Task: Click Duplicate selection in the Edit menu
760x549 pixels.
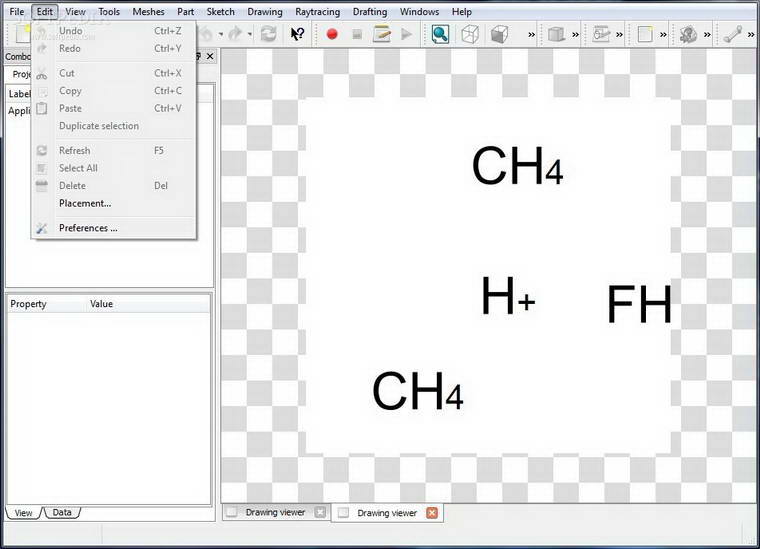Action: pyautogui.click(x=114, y=126)
